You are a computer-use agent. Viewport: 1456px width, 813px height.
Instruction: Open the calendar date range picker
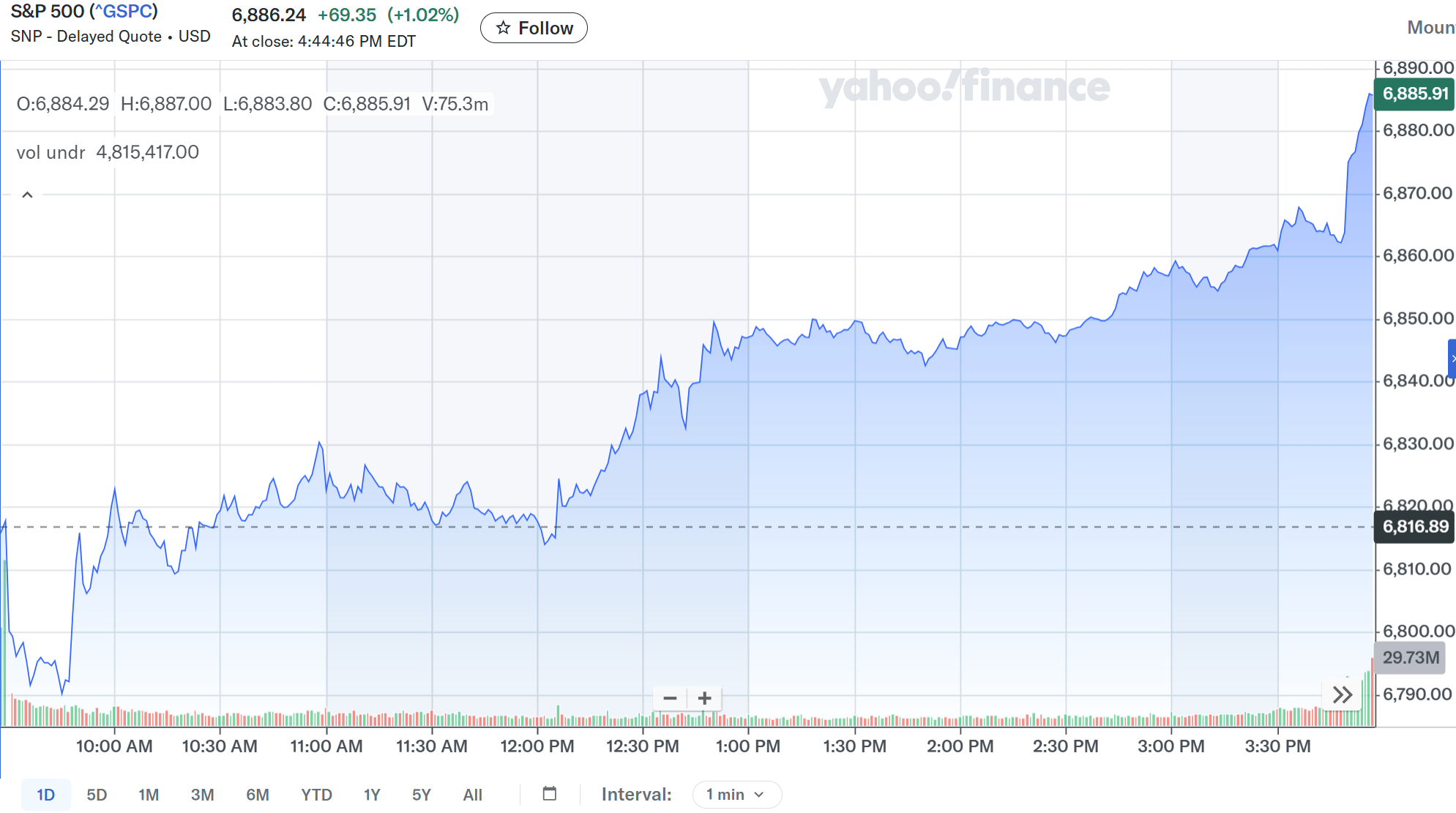click(550, 794)
